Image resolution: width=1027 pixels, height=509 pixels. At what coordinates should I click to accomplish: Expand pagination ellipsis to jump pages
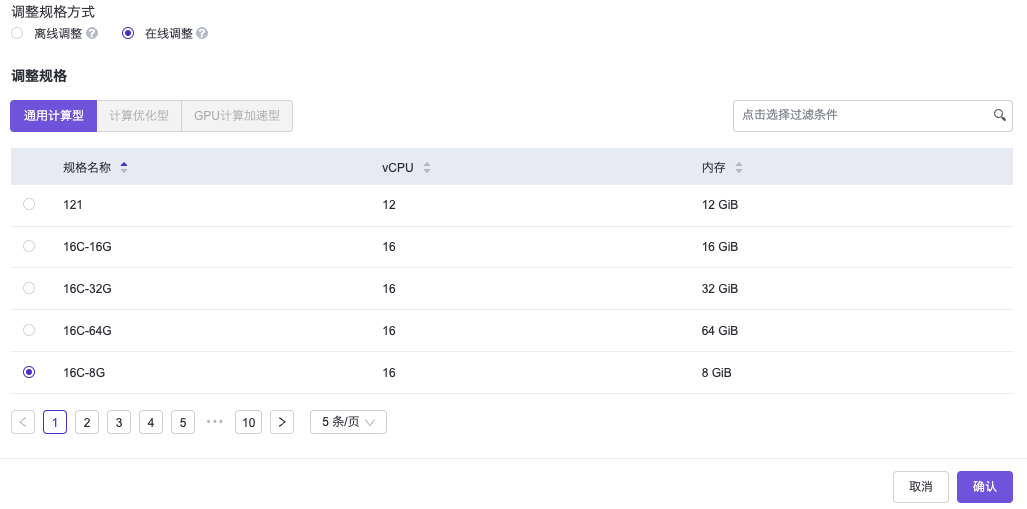pyautogui.click(x=214, y=422)
